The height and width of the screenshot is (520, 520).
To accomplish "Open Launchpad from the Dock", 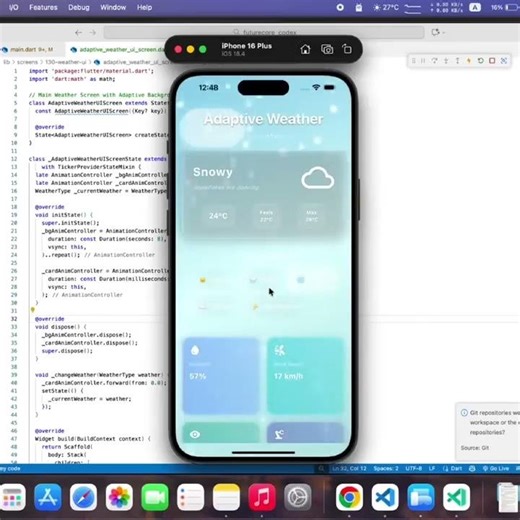I will click(x=13, y=497).
